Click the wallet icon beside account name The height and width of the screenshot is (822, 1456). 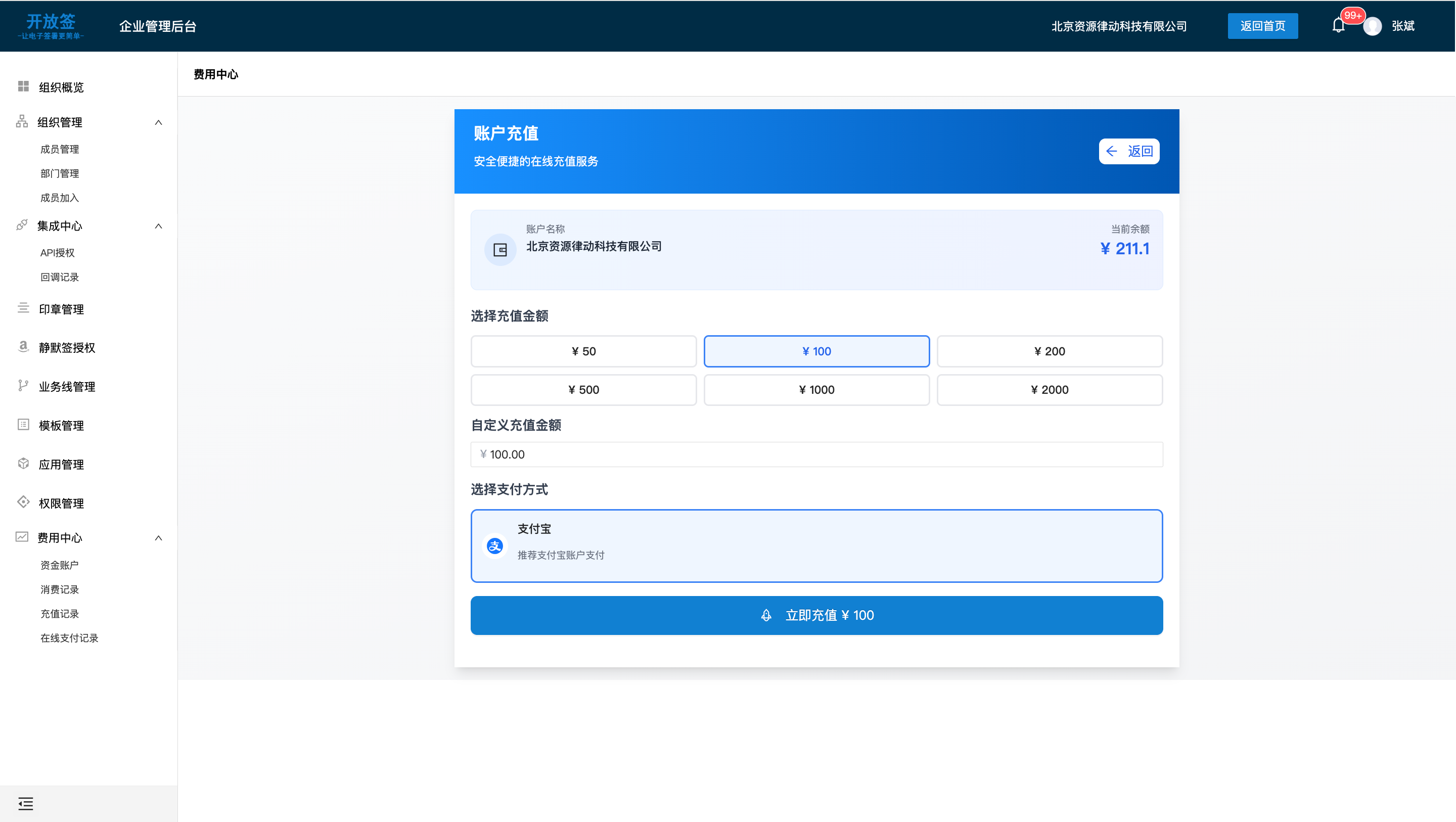pyautogui.click(x=500, y=250)
